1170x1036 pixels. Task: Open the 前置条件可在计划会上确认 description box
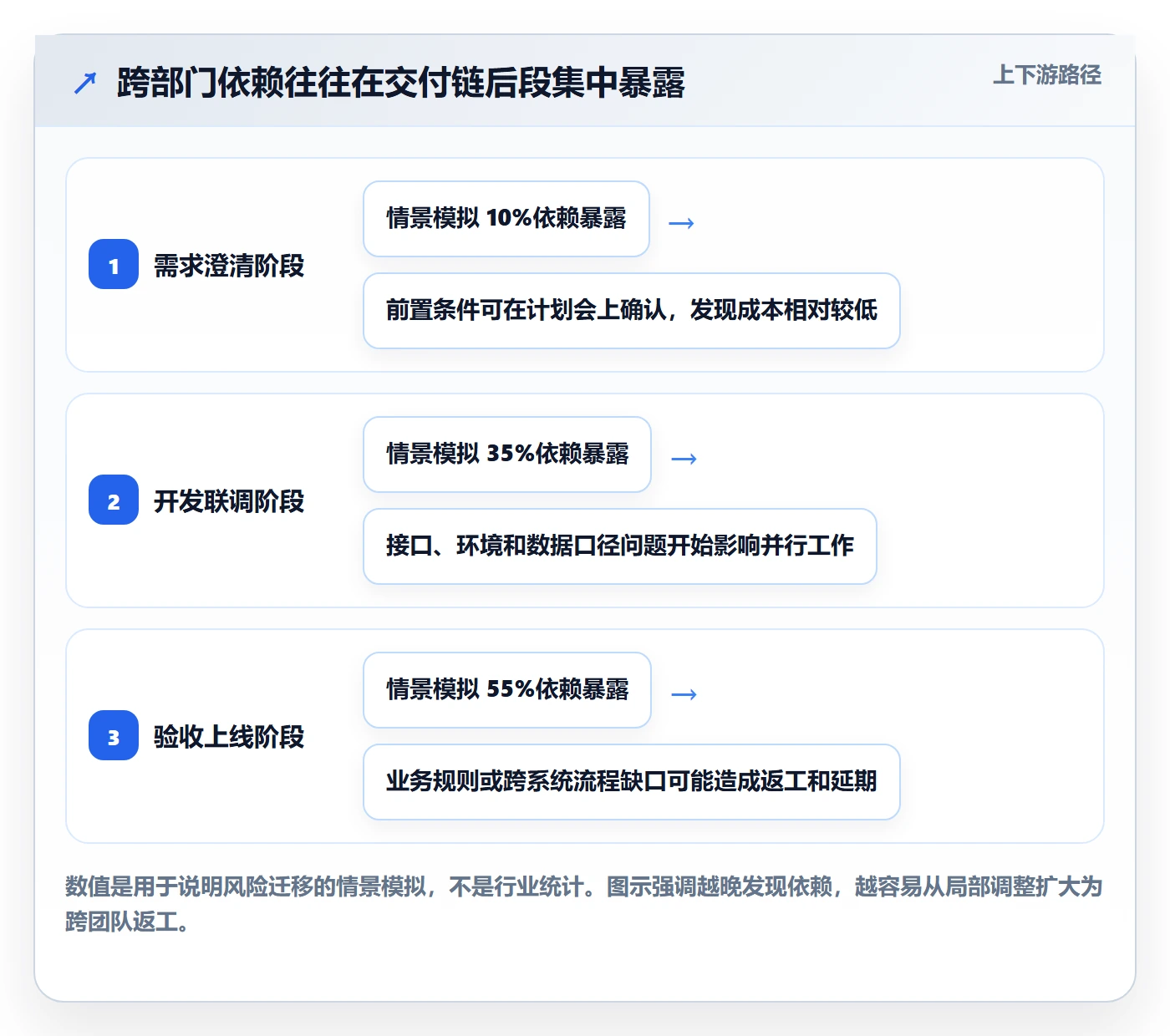pos(632,311)
